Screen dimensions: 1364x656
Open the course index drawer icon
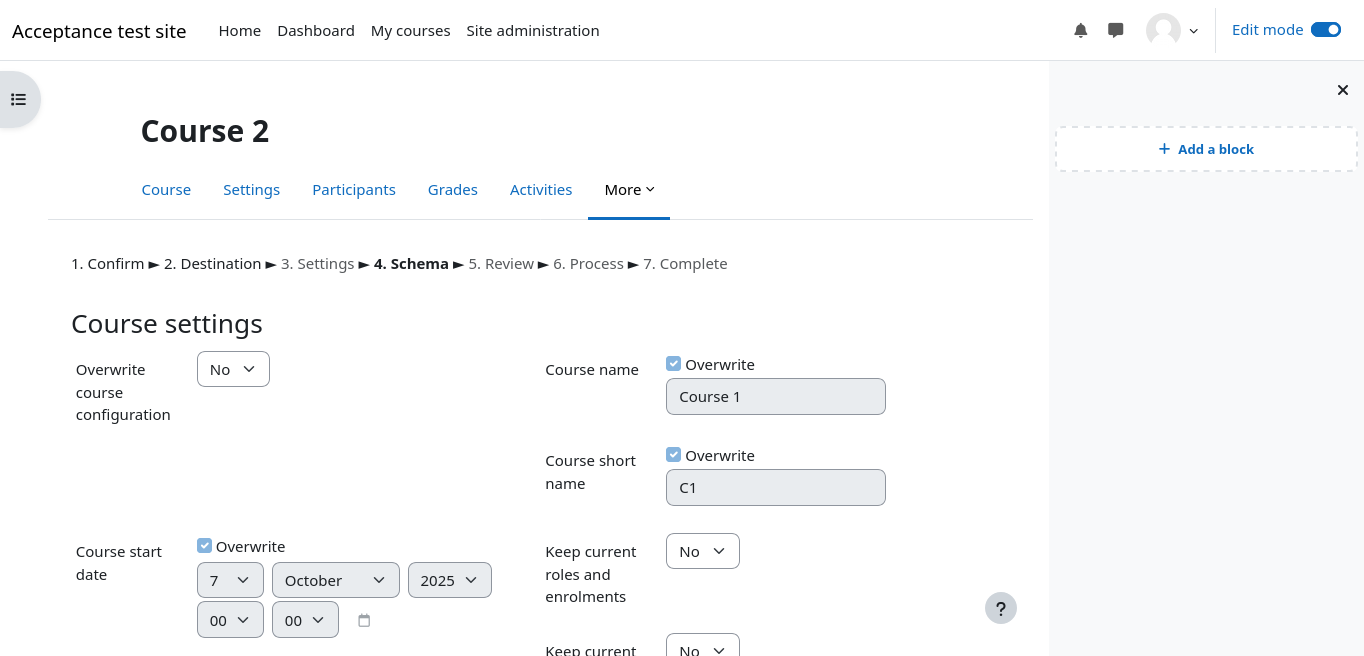(x=18, y=99)
